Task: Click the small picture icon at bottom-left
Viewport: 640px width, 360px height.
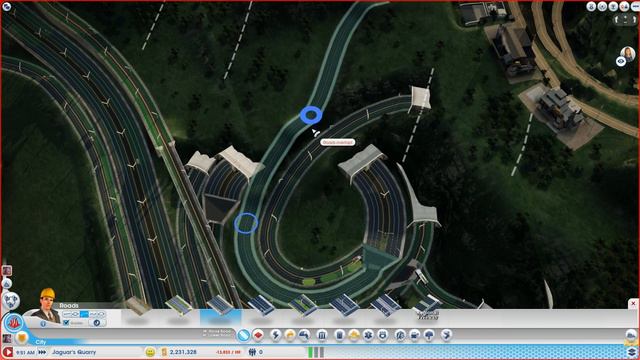Action: [x=7, y=338]
